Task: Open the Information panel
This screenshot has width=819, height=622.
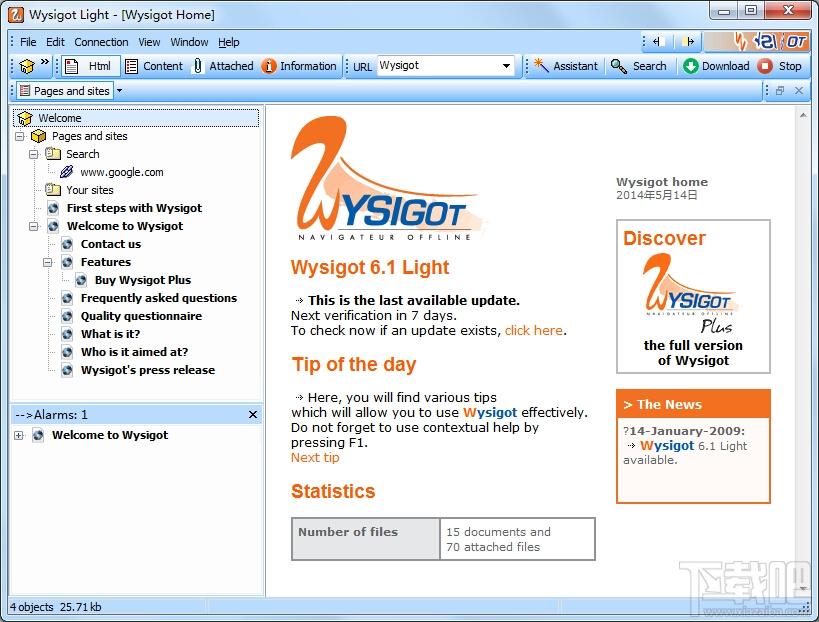Action: (x=299, y=66)
